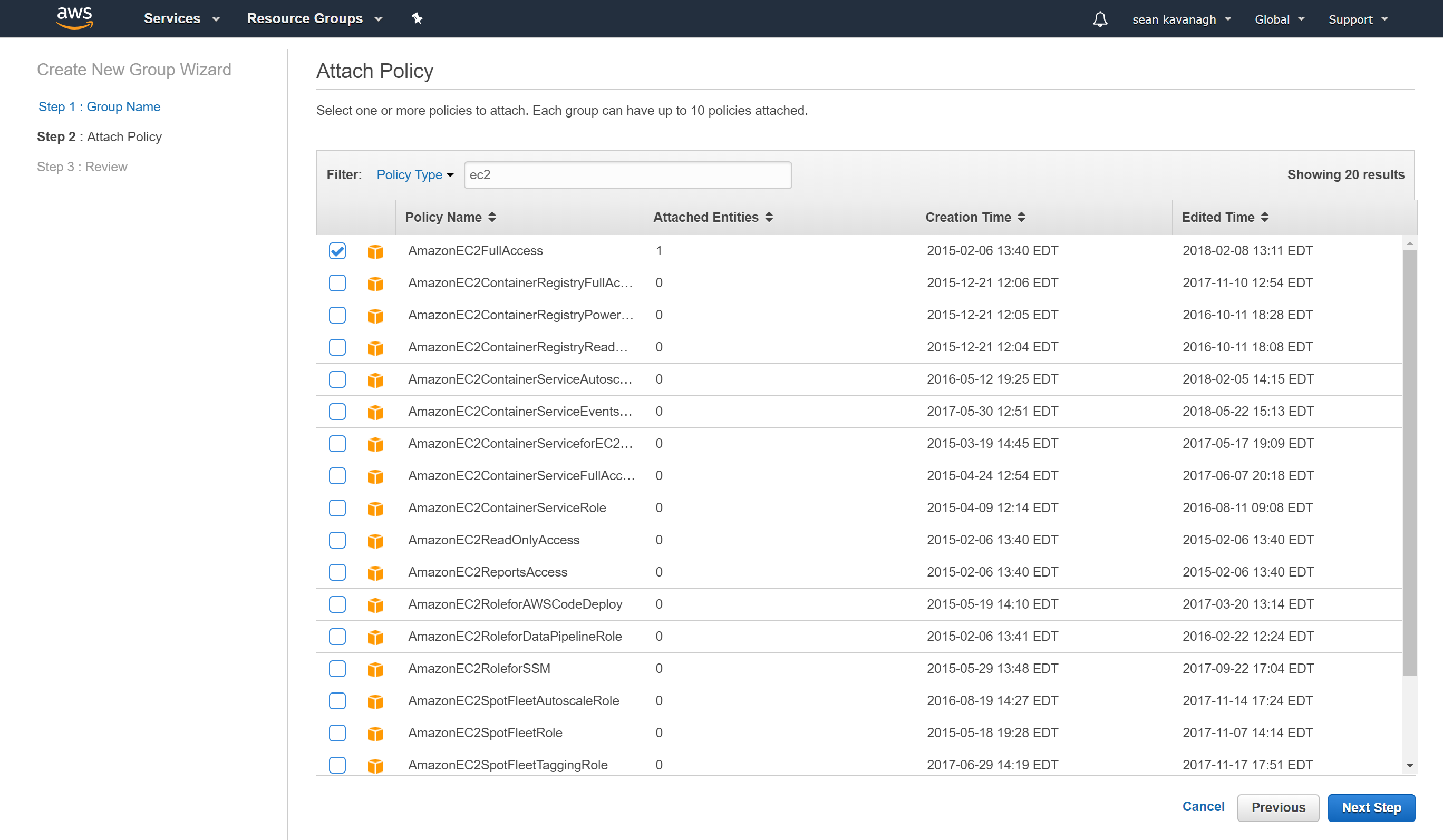The height and width of the screenshot is (840, 1443).
Task: Open the Policy Type filter dropdown
Action: (414, 174)
